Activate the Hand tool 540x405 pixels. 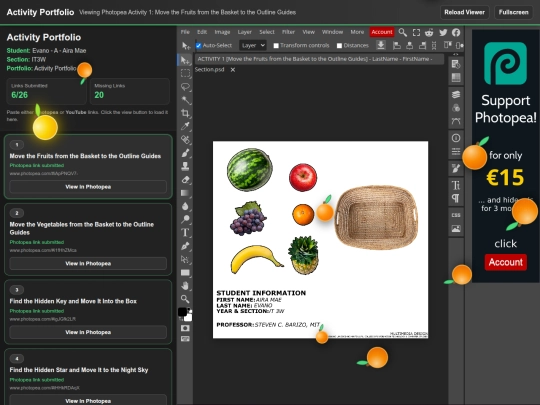185,285
